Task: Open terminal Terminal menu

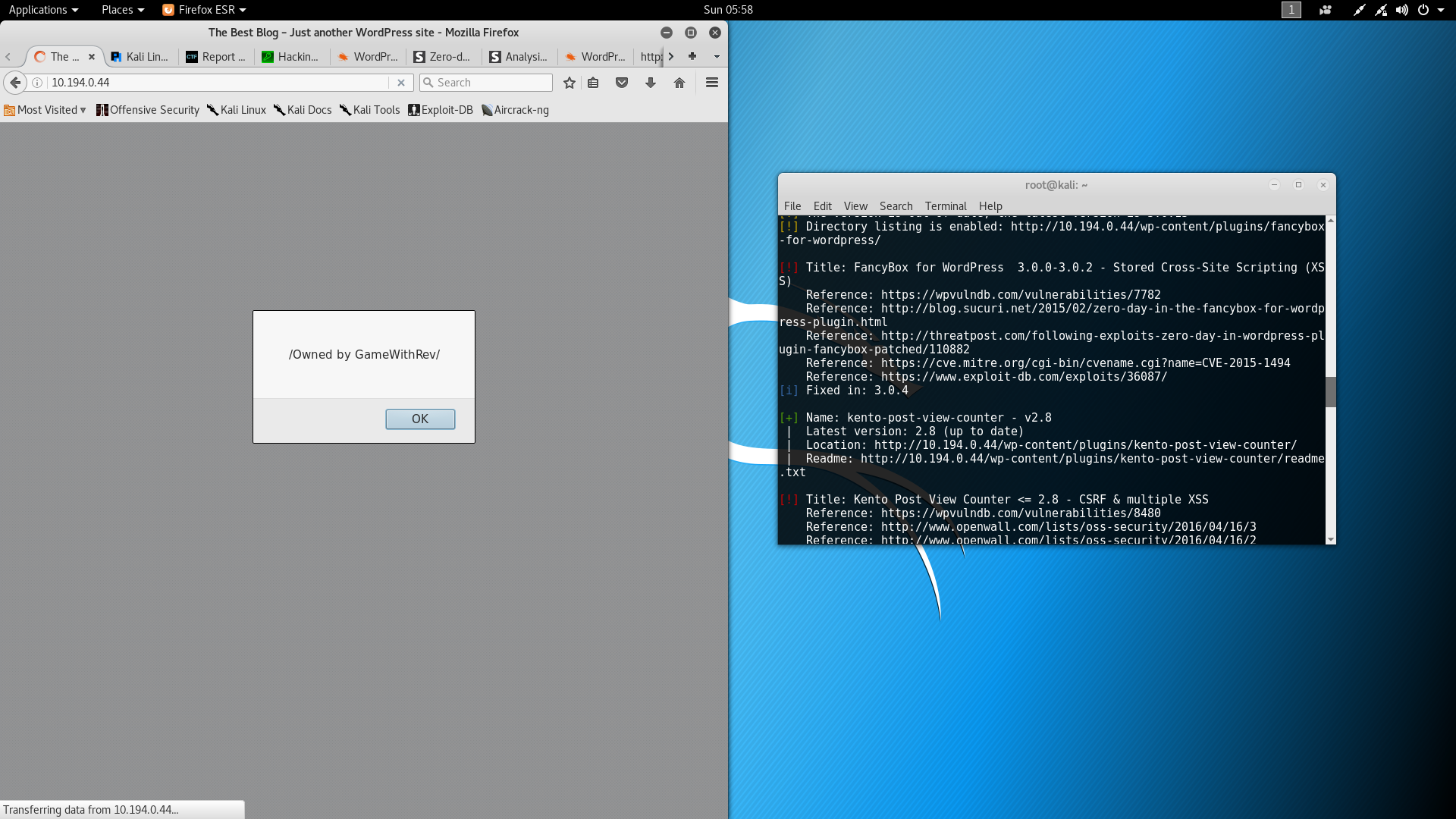Action: coord(946,206)
